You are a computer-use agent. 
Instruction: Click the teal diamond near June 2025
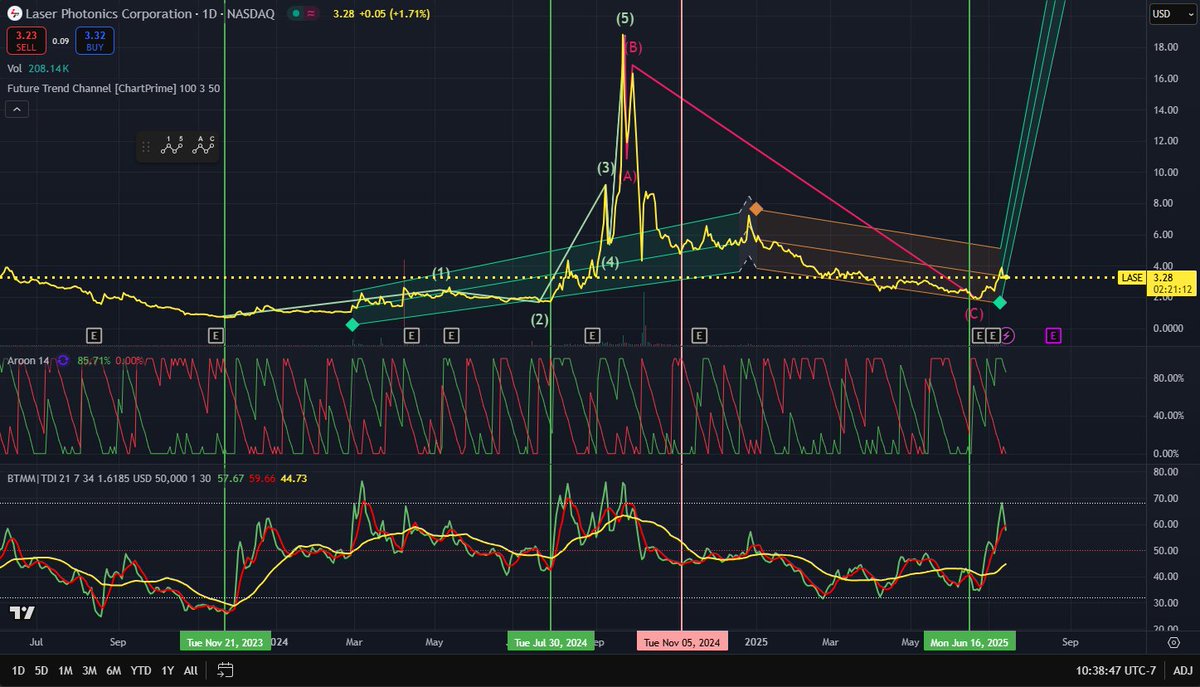pos(999,302)
